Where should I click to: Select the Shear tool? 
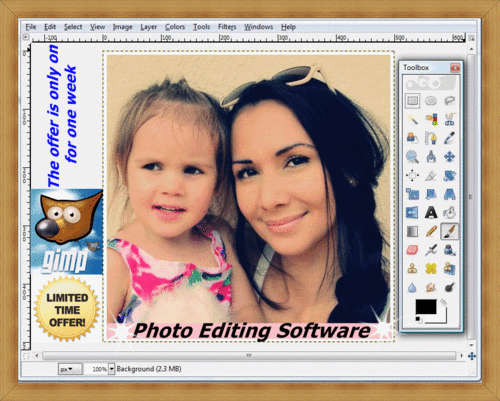(x=431, y=194)
